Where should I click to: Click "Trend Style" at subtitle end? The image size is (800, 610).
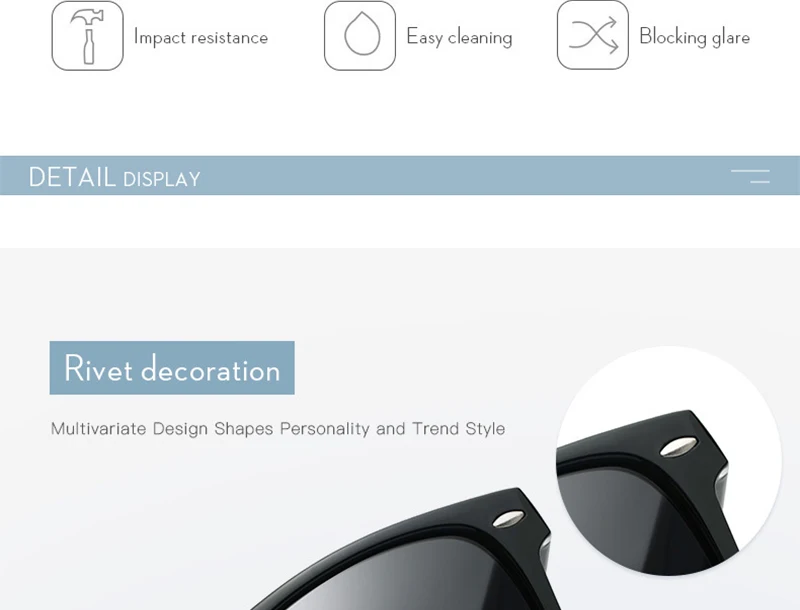(x=459, y=428)
